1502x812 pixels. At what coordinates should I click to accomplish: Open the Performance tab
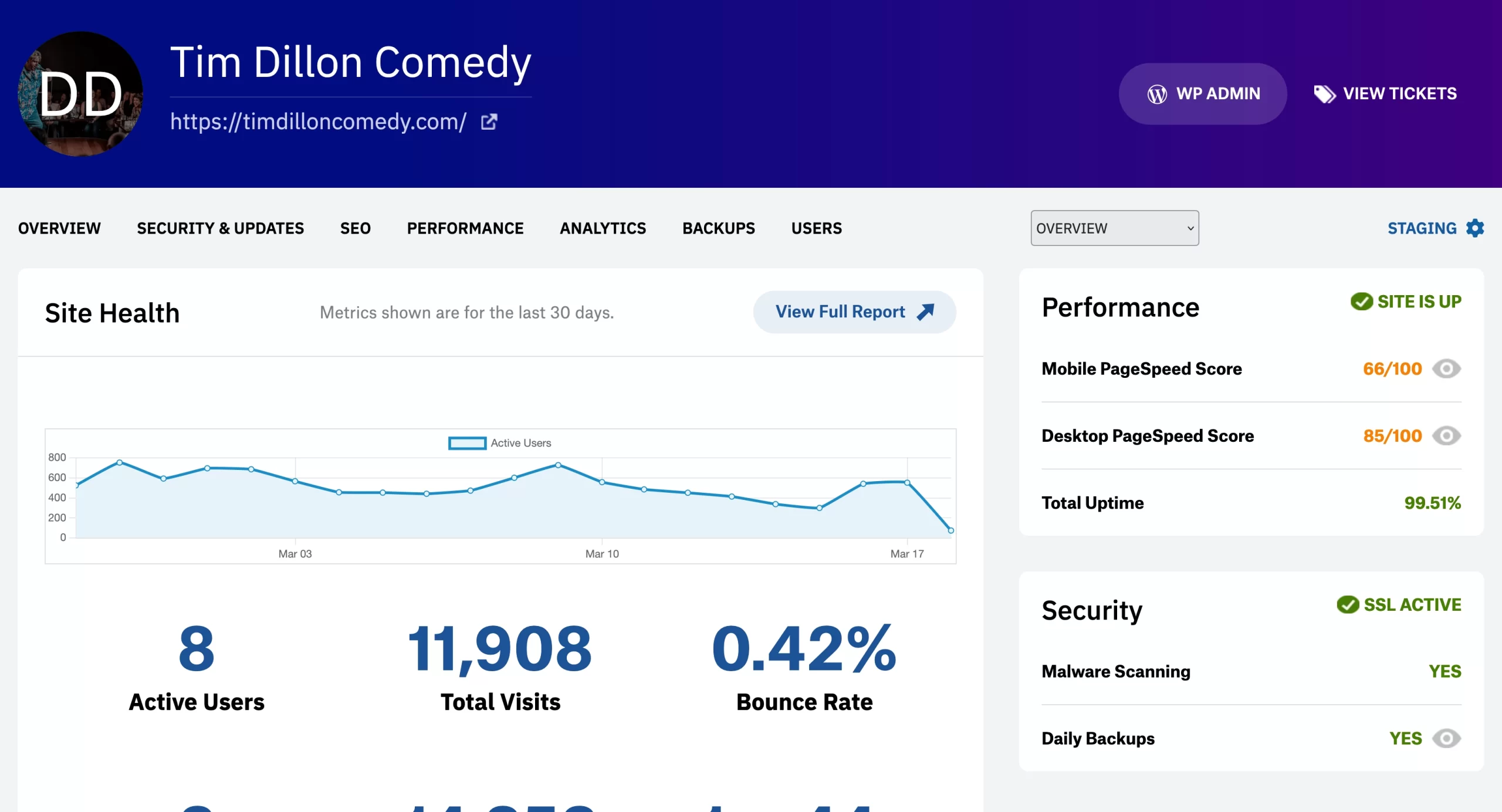point(465,228)
